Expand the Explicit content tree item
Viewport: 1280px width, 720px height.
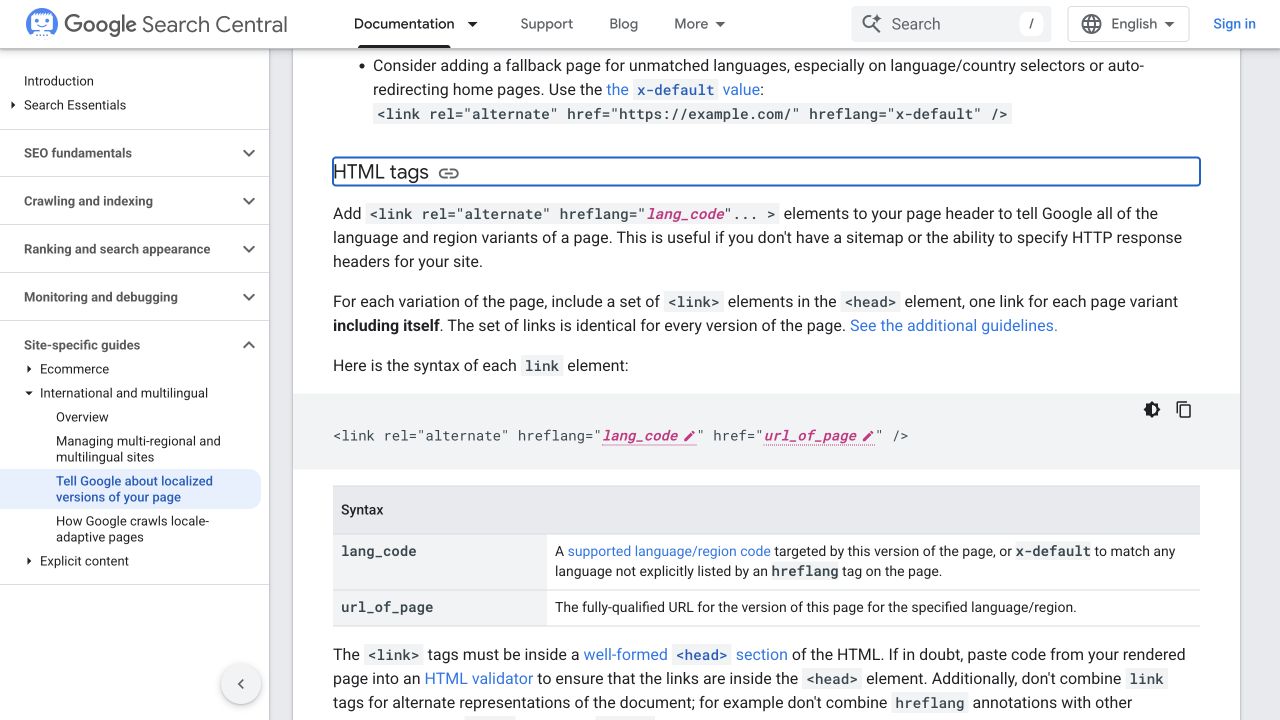[29, 561]
